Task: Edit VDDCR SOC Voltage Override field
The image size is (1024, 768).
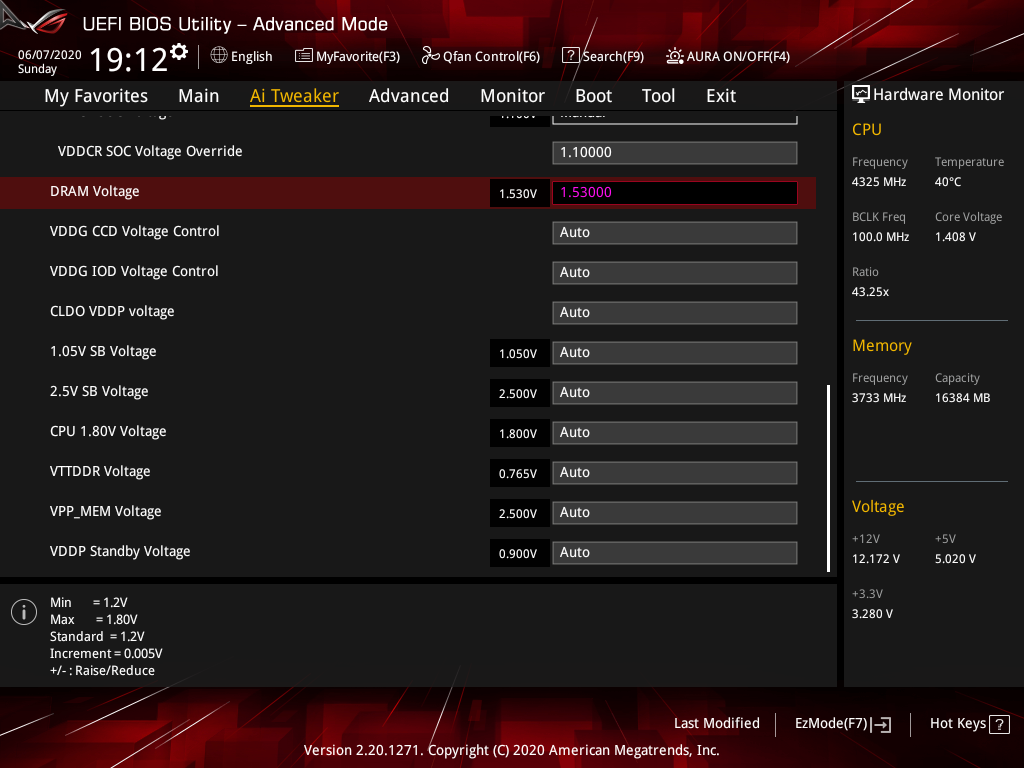Action: click(675, 153)
